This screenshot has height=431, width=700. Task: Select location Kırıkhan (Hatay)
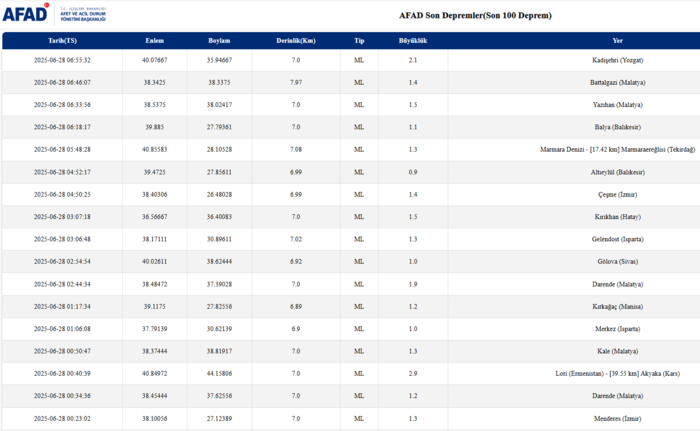point(617,217)
